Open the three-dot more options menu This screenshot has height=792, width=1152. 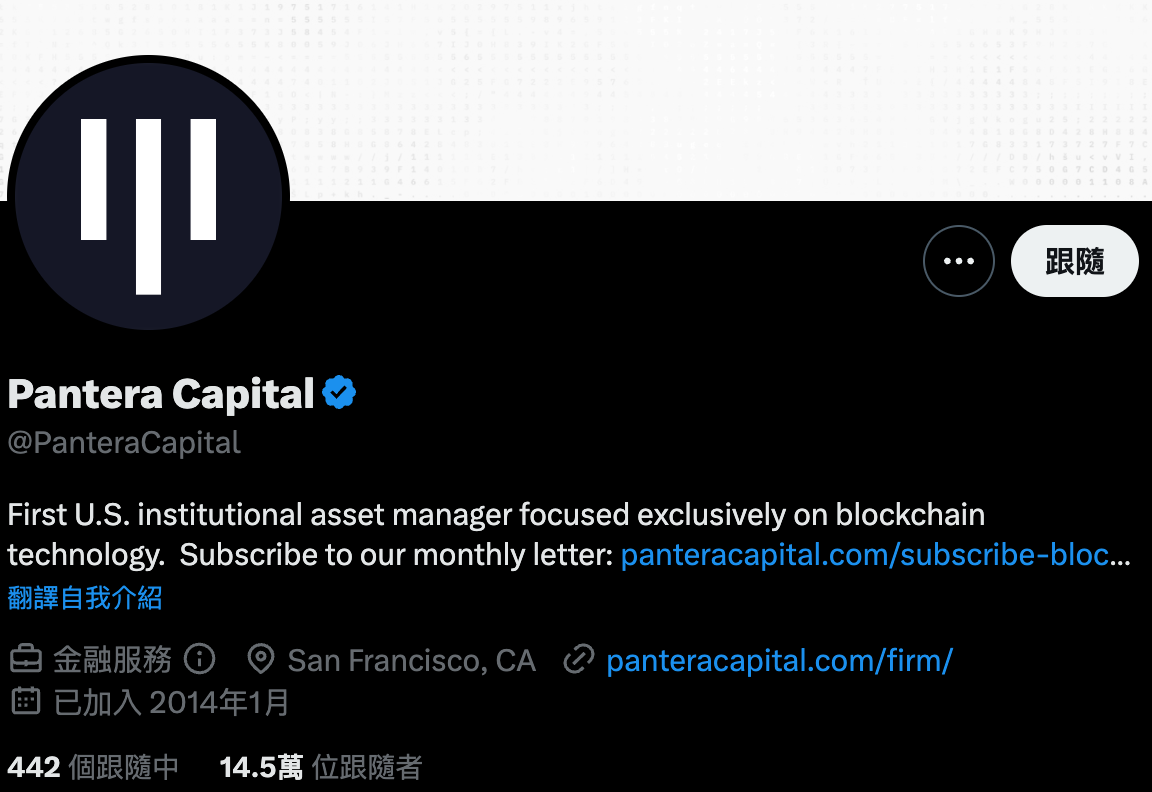[958, 261]
